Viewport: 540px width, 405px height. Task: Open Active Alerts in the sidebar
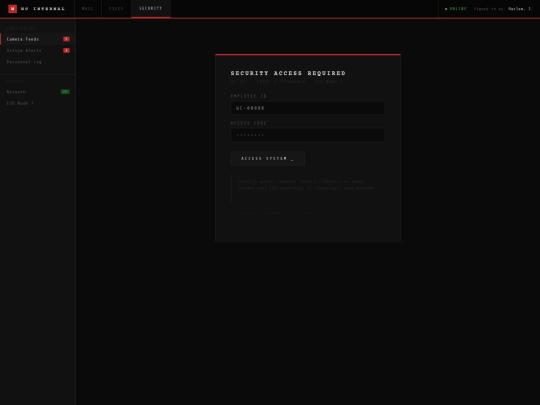pyautogui.click(x=38, y=51)
